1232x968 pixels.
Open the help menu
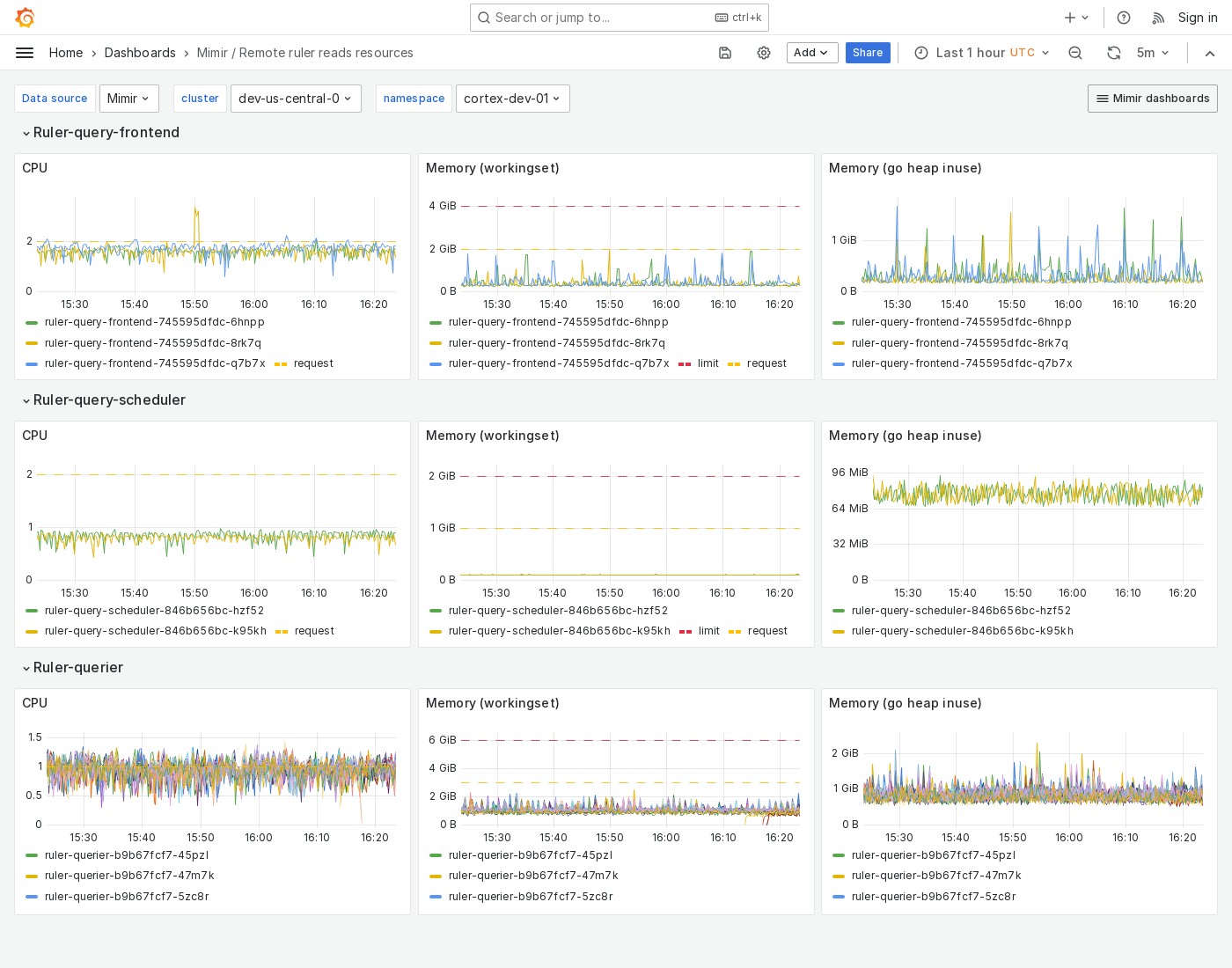point(1123,18)
